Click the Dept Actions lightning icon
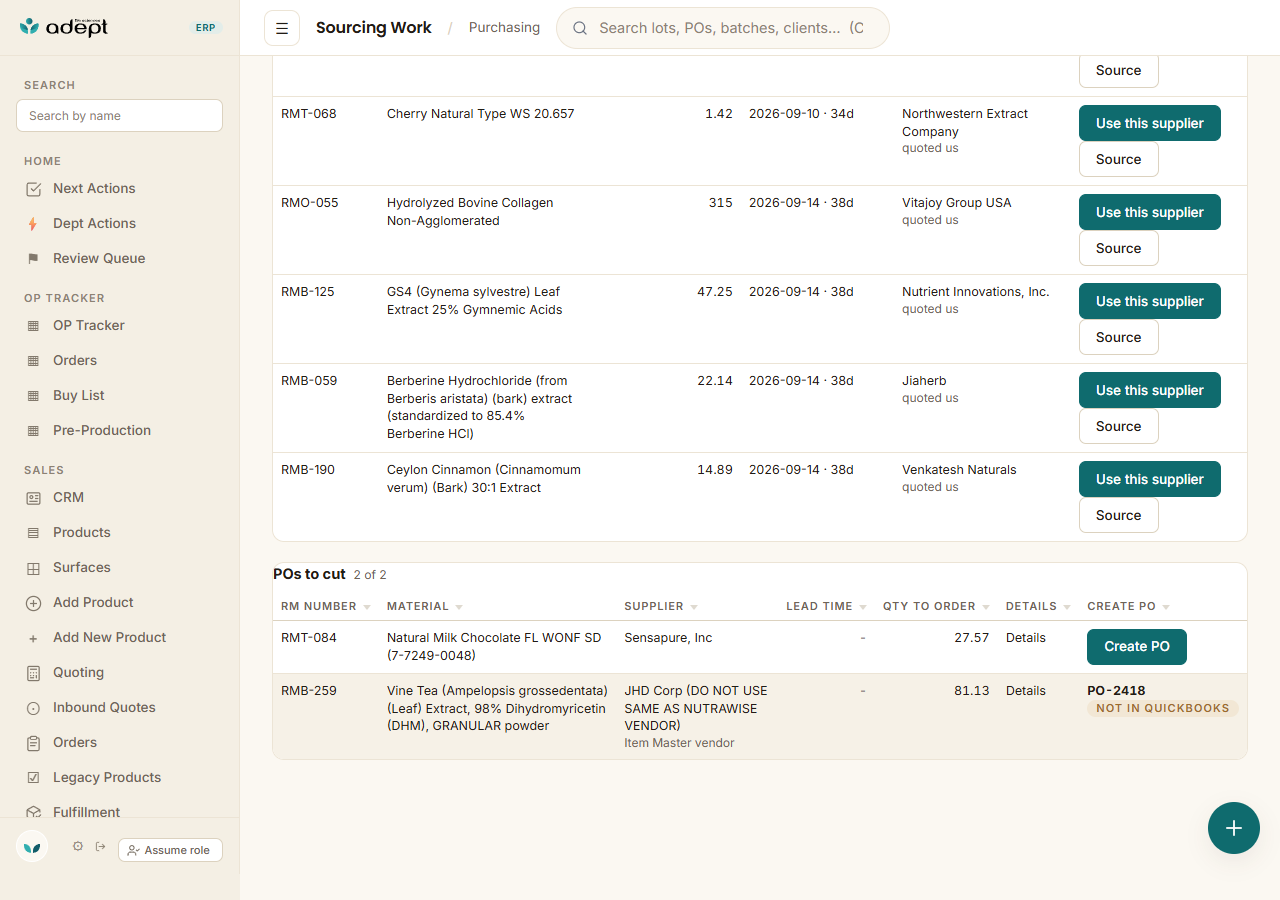This screenshot has height=900, width=1280. [x=33, y=224]
